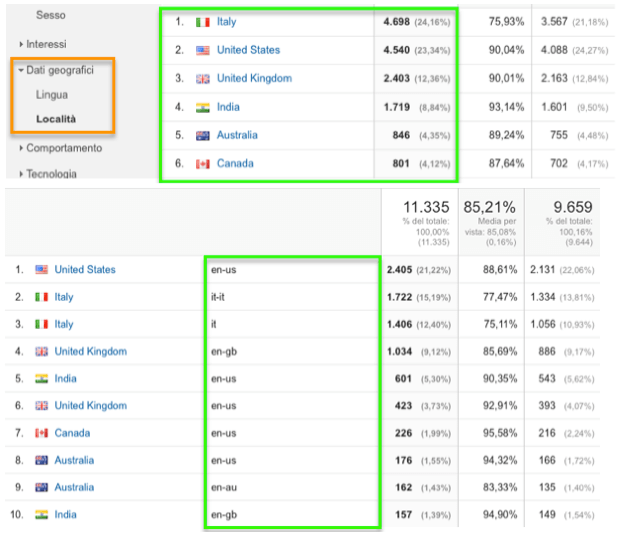618x534 pixels.
Task: Click the 'it' language cell in row 3
Action: 213,324
